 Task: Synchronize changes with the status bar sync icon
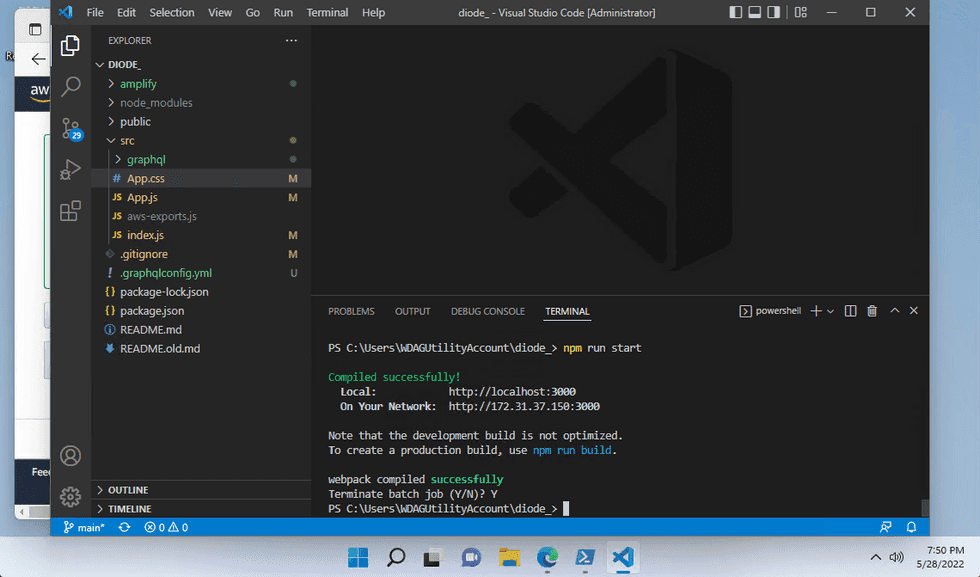point(124,528)
